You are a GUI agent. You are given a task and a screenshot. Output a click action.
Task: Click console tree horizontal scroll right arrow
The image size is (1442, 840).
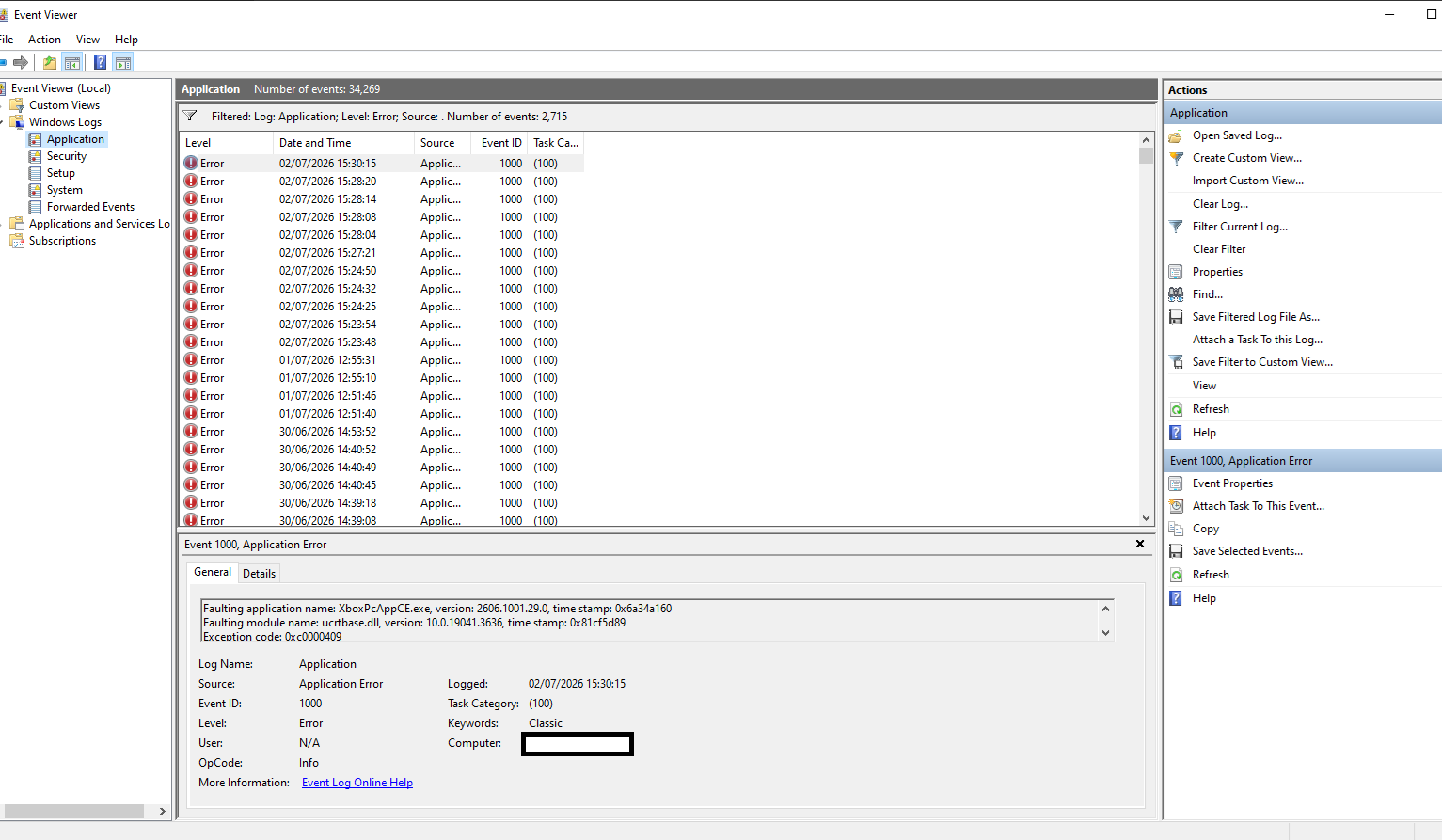(162, 811)
